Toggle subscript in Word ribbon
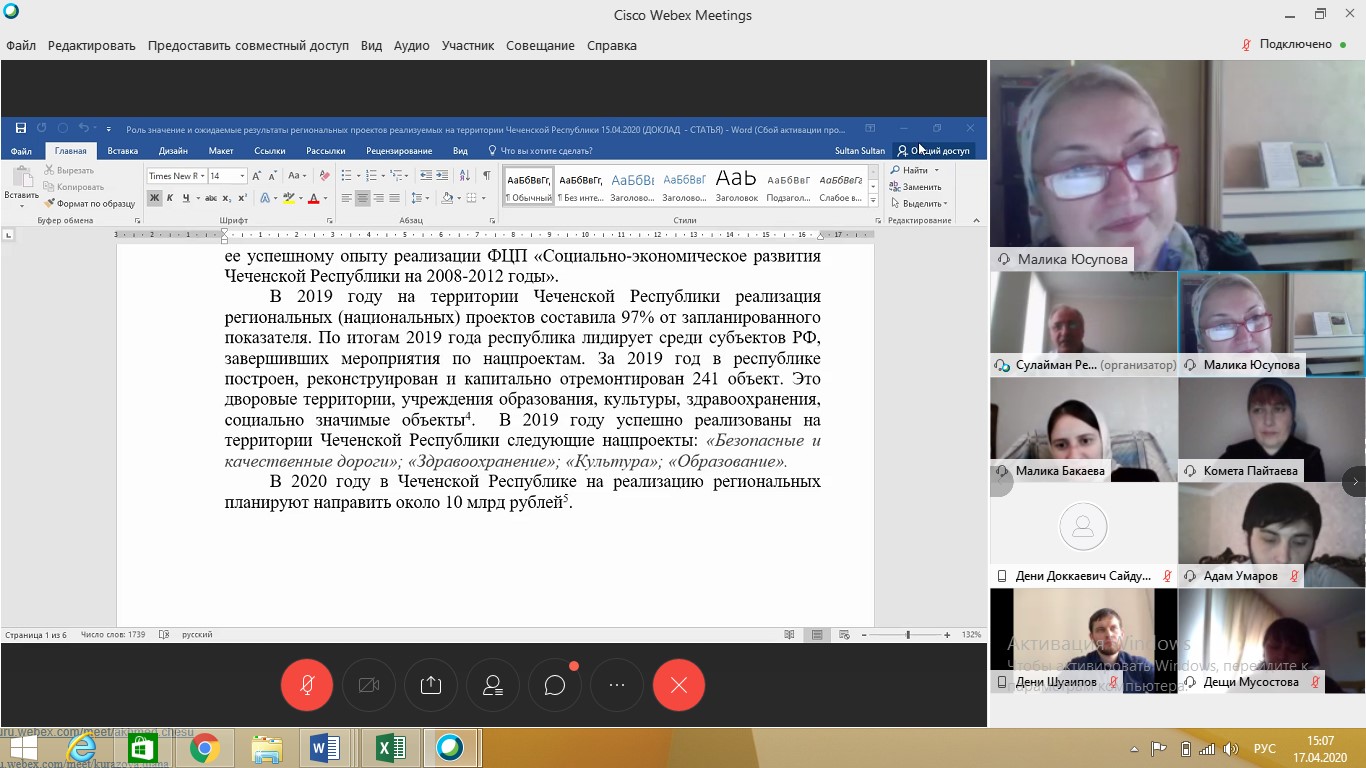 click(227, 198)
